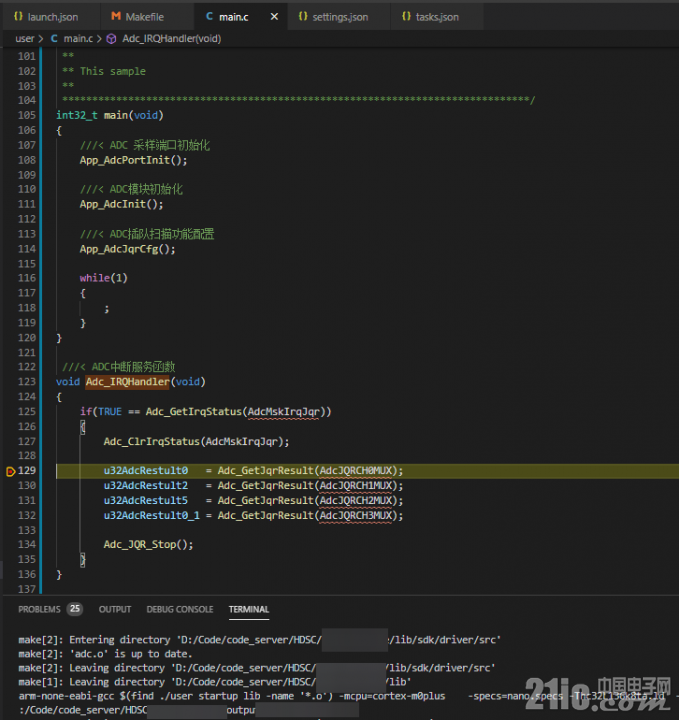Click AdcJQRCH1MUX argument on line 130
Screen dimensions: 679x720
[x=356, y=485]
